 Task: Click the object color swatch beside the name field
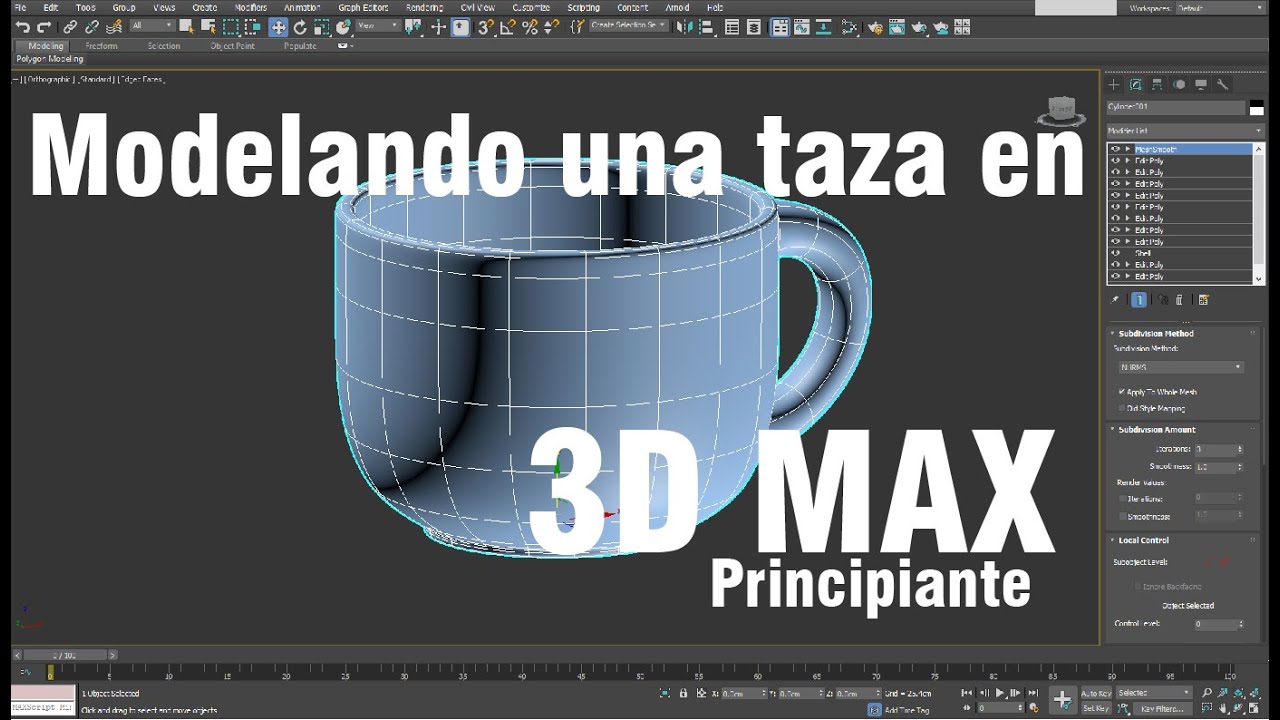(1256, 107)
